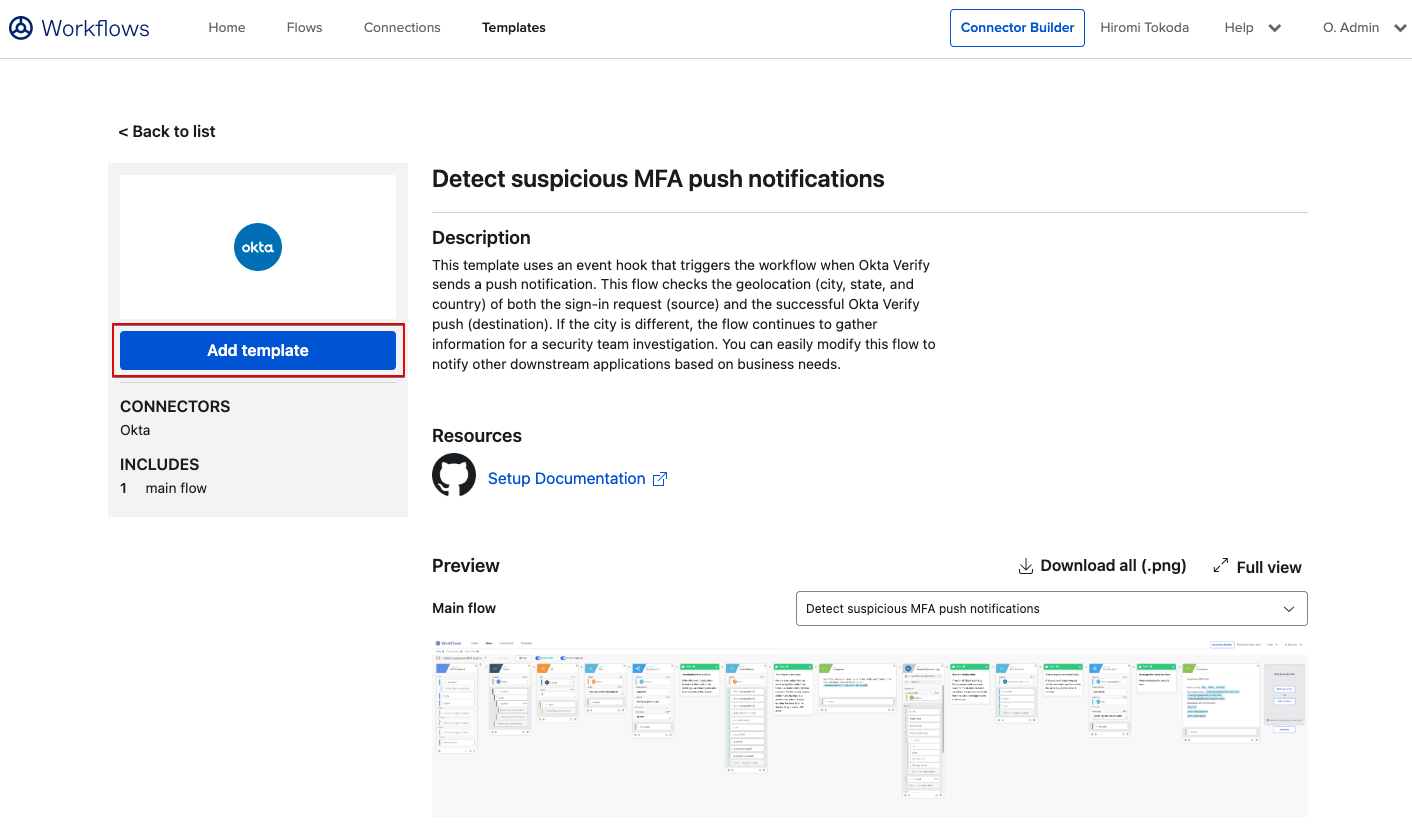
Task: Click the Workflows logo icon
Action: pos(21,28)
